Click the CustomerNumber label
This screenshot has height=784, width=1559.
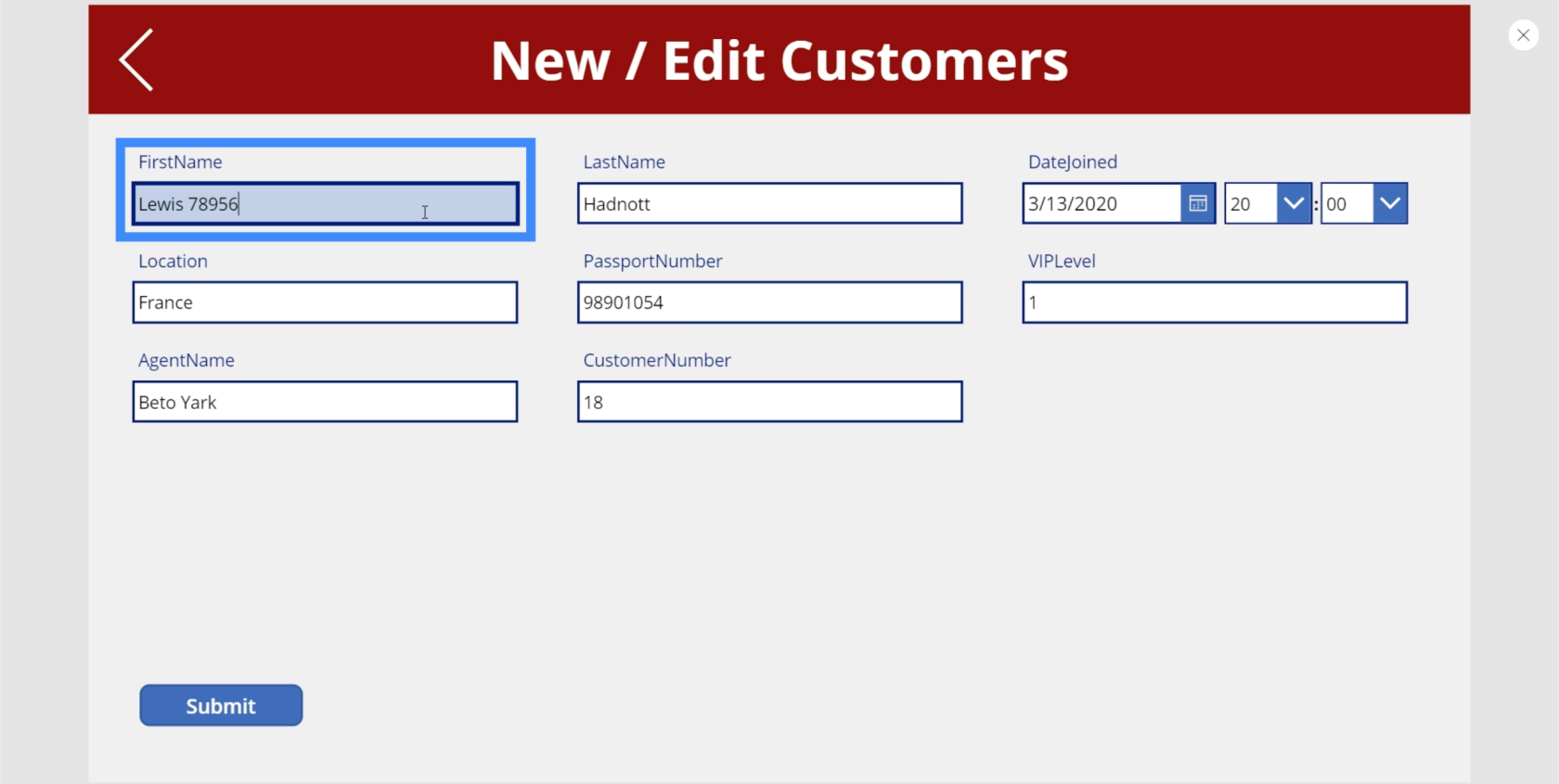tap(656, 360)
